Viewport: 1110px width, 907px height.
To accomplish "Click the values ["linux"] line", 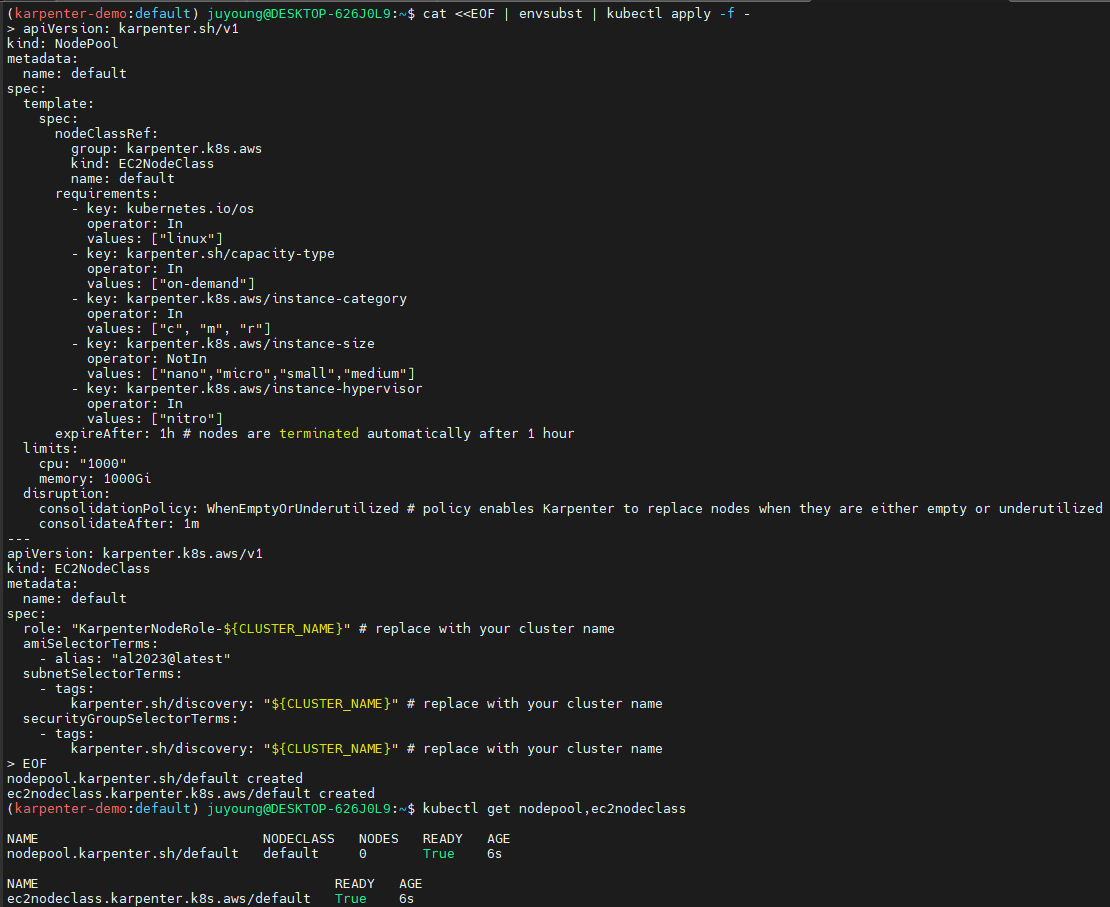I will (x=155, y=239).
